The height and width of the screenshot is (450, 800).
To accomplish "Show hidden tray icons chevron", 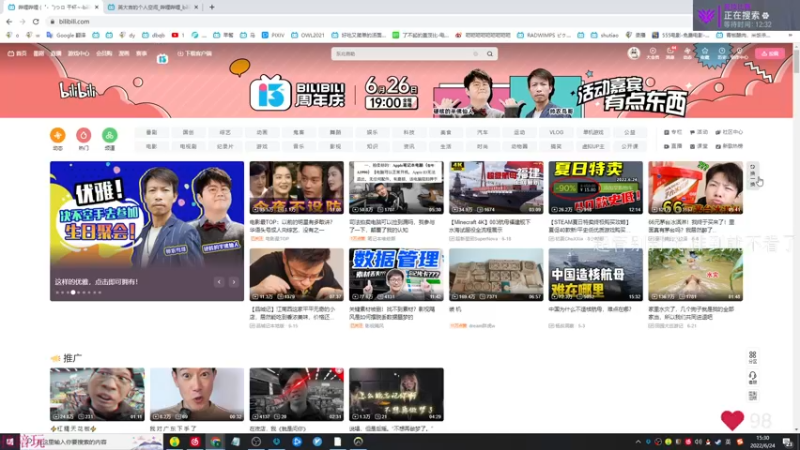I will click(638, 442).
